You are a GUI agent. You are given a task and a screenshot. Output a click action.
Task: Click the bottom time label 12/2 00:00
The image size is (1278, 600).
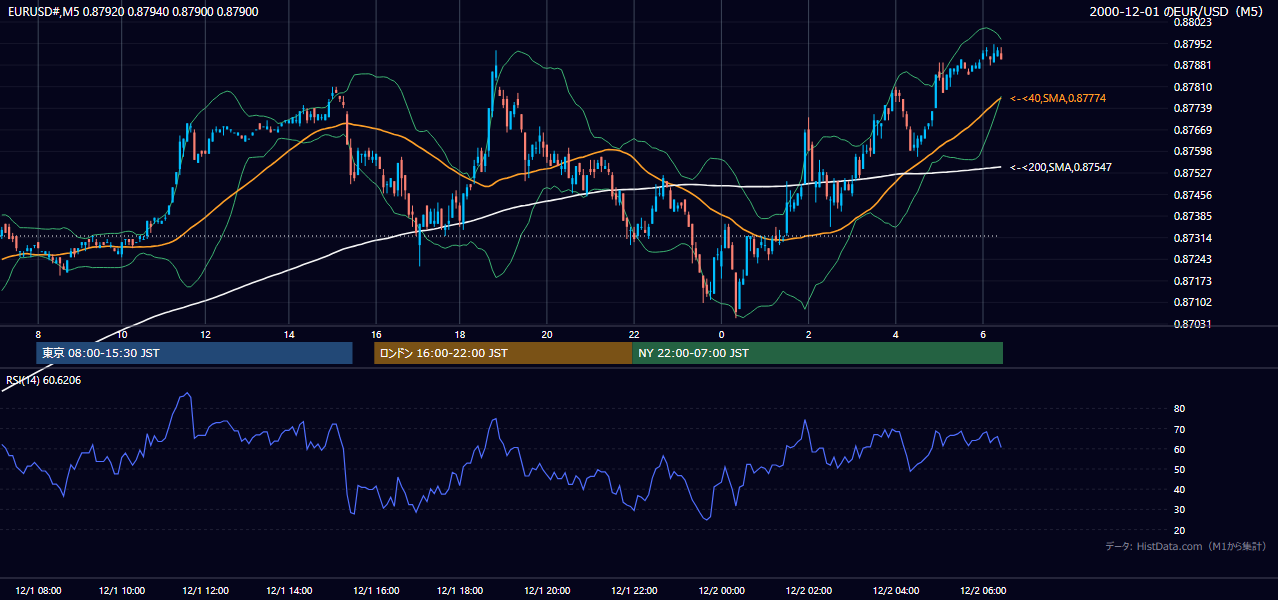pos(722,590)
